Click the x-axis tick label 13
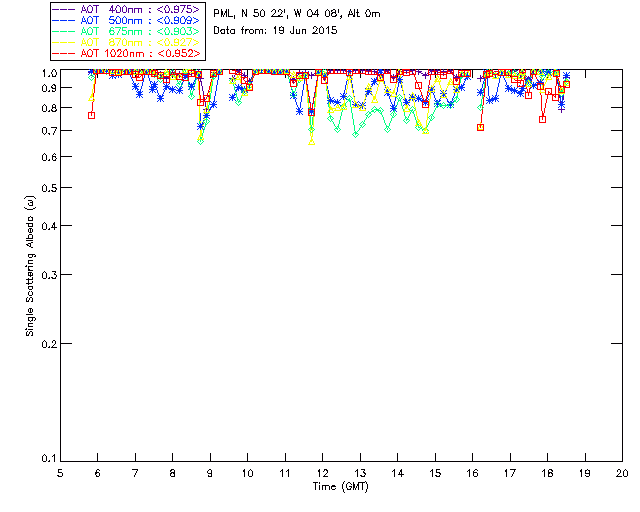 point(360,473)
